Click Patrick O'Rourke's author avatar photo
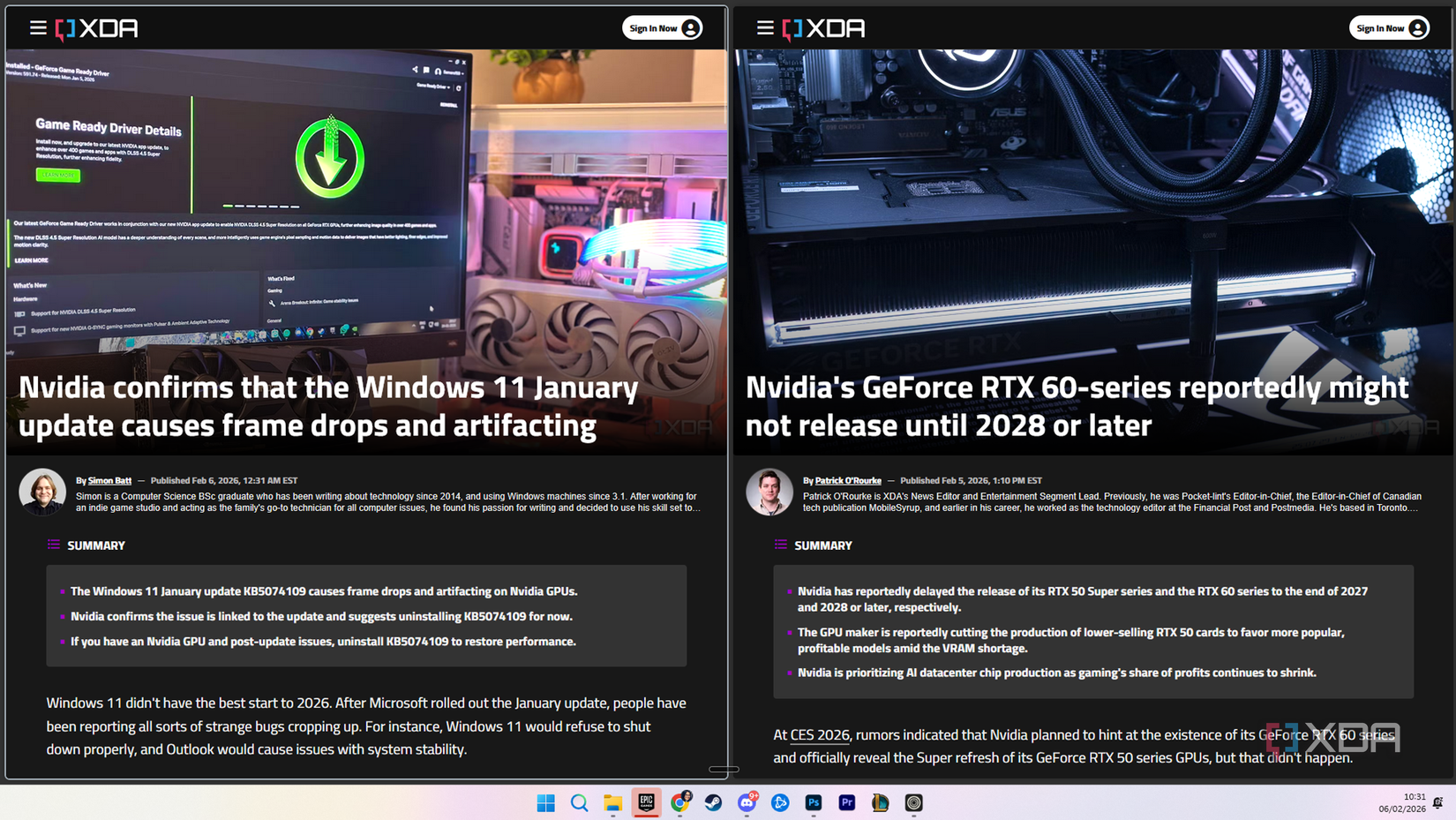 769,492
